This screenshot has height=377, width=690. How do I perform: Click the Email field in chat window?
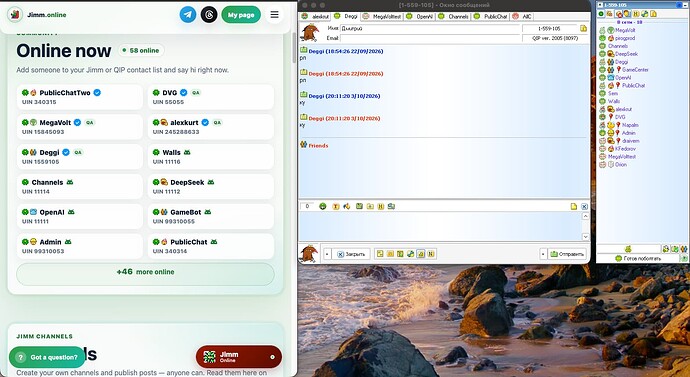click(430, 38)
